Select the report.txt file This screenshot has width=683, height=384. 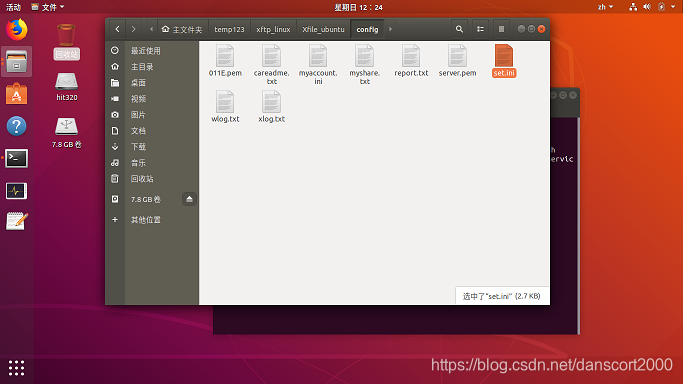click(411, 61)
